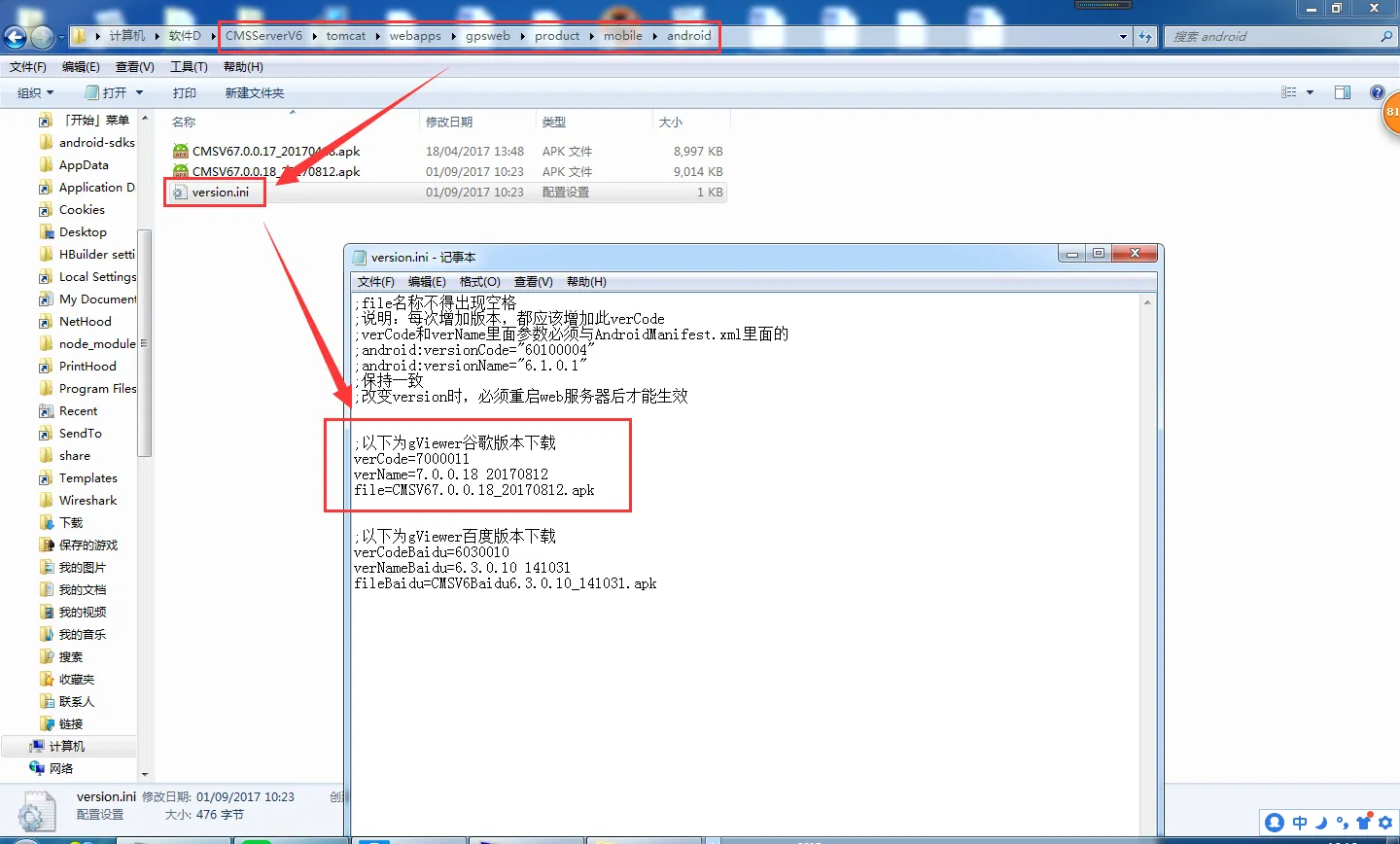1400x844 pixels.
Task: Sort files by the 修改日期 column header
Action: pyautogui.click(x=449, y=122)
